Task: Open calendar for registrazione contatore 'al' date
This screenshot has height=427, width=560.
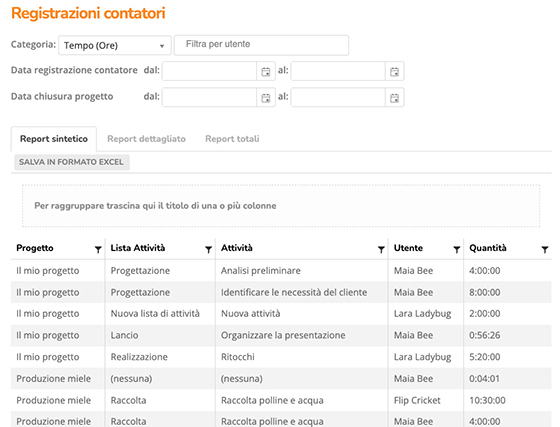Action: coord(394,71)
